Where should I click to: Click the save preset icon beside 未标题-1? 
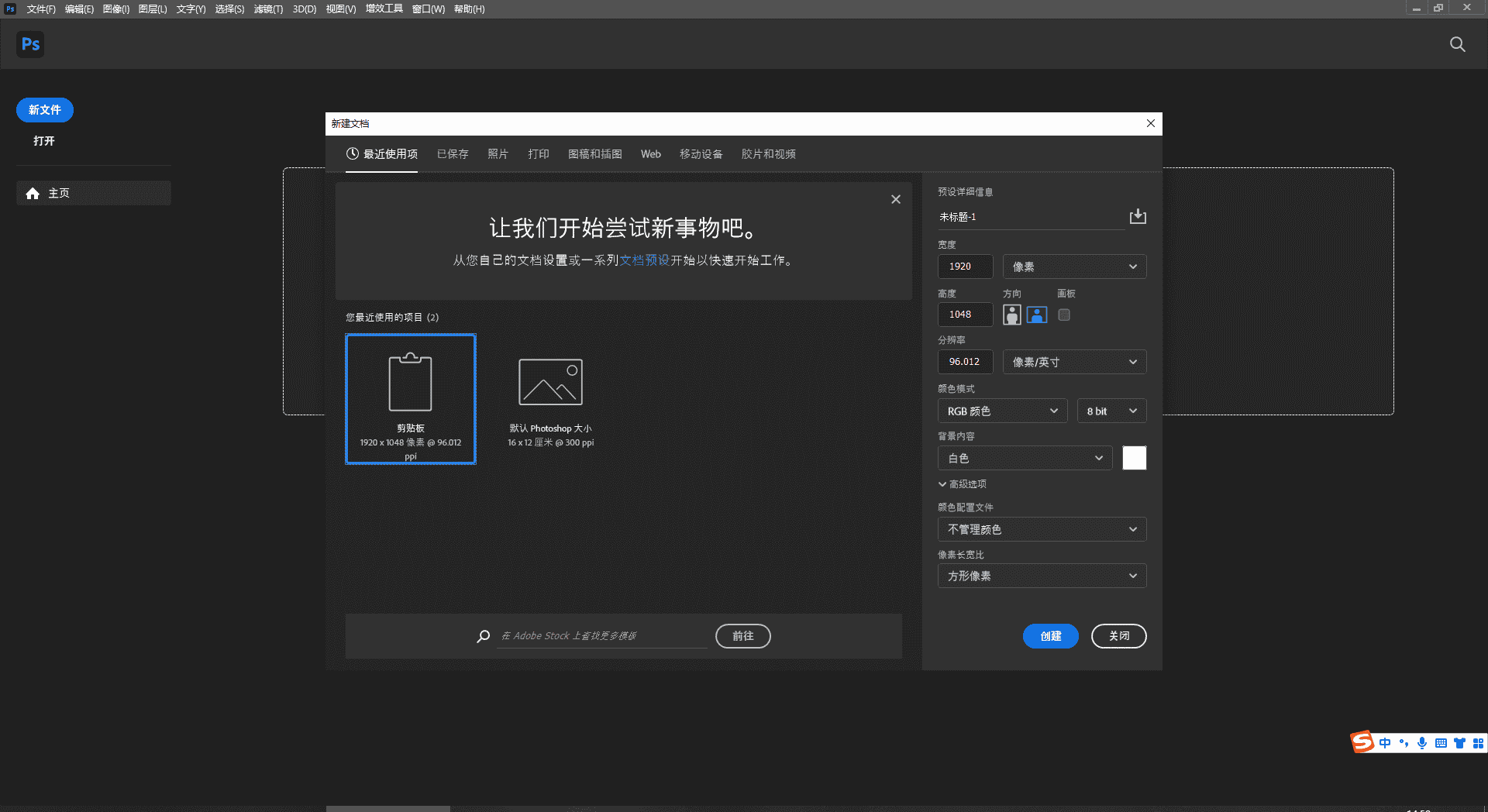pos(1137,216)
